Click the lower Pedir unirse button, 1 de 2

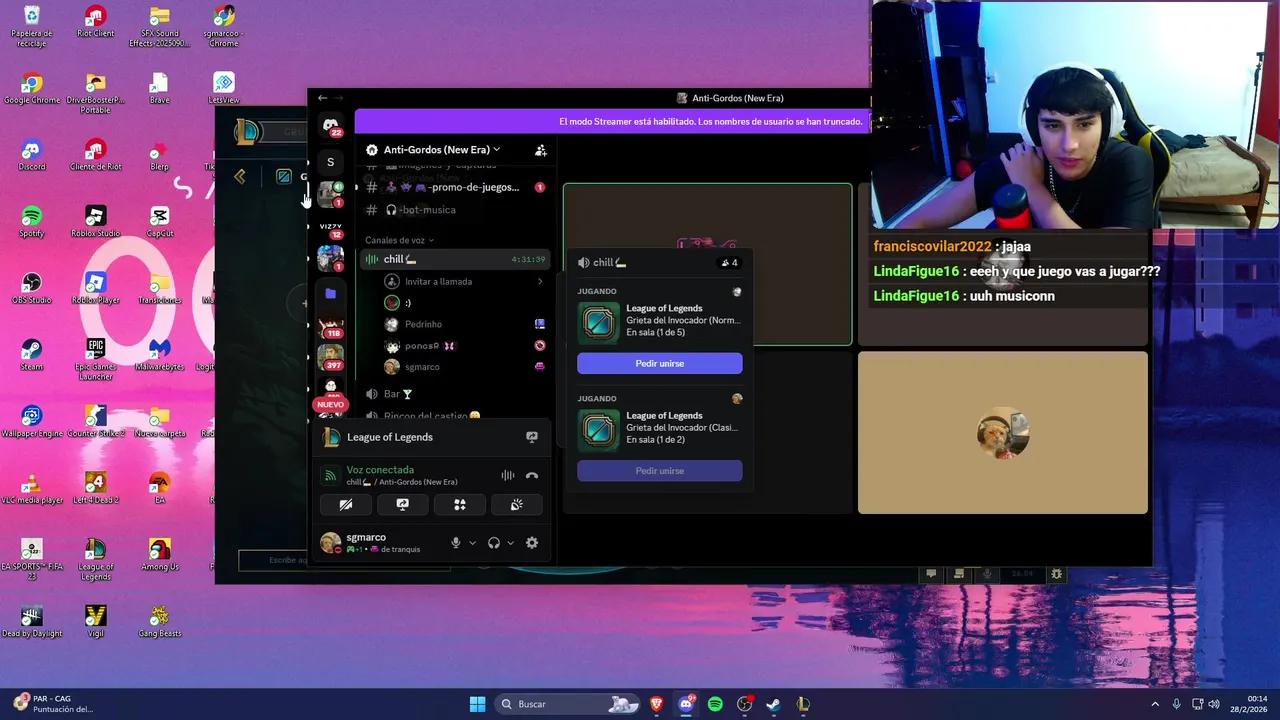point(660,471)
